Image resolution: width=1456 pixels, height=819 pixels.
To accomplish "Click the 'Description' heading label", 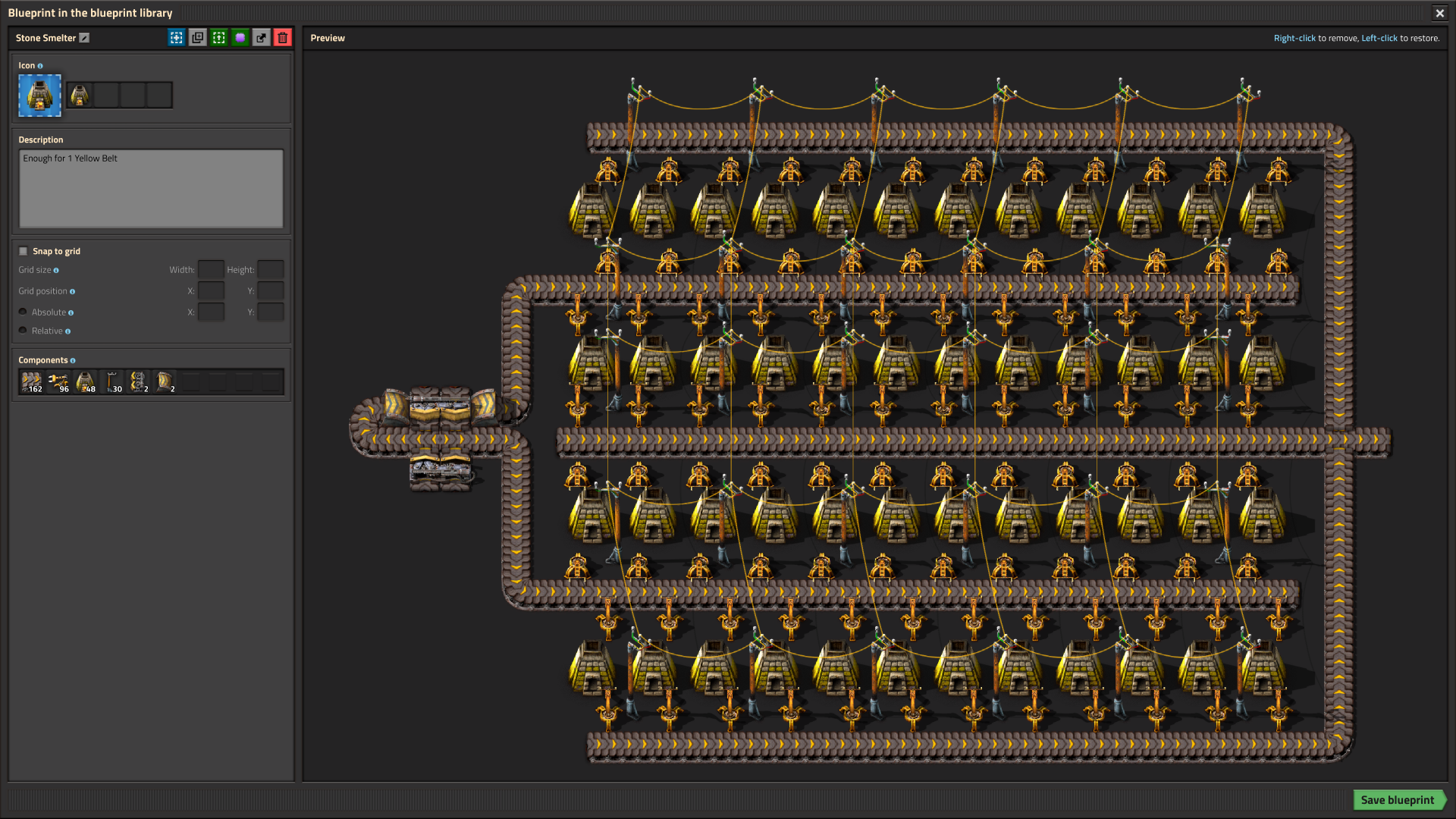I will 41,140.
